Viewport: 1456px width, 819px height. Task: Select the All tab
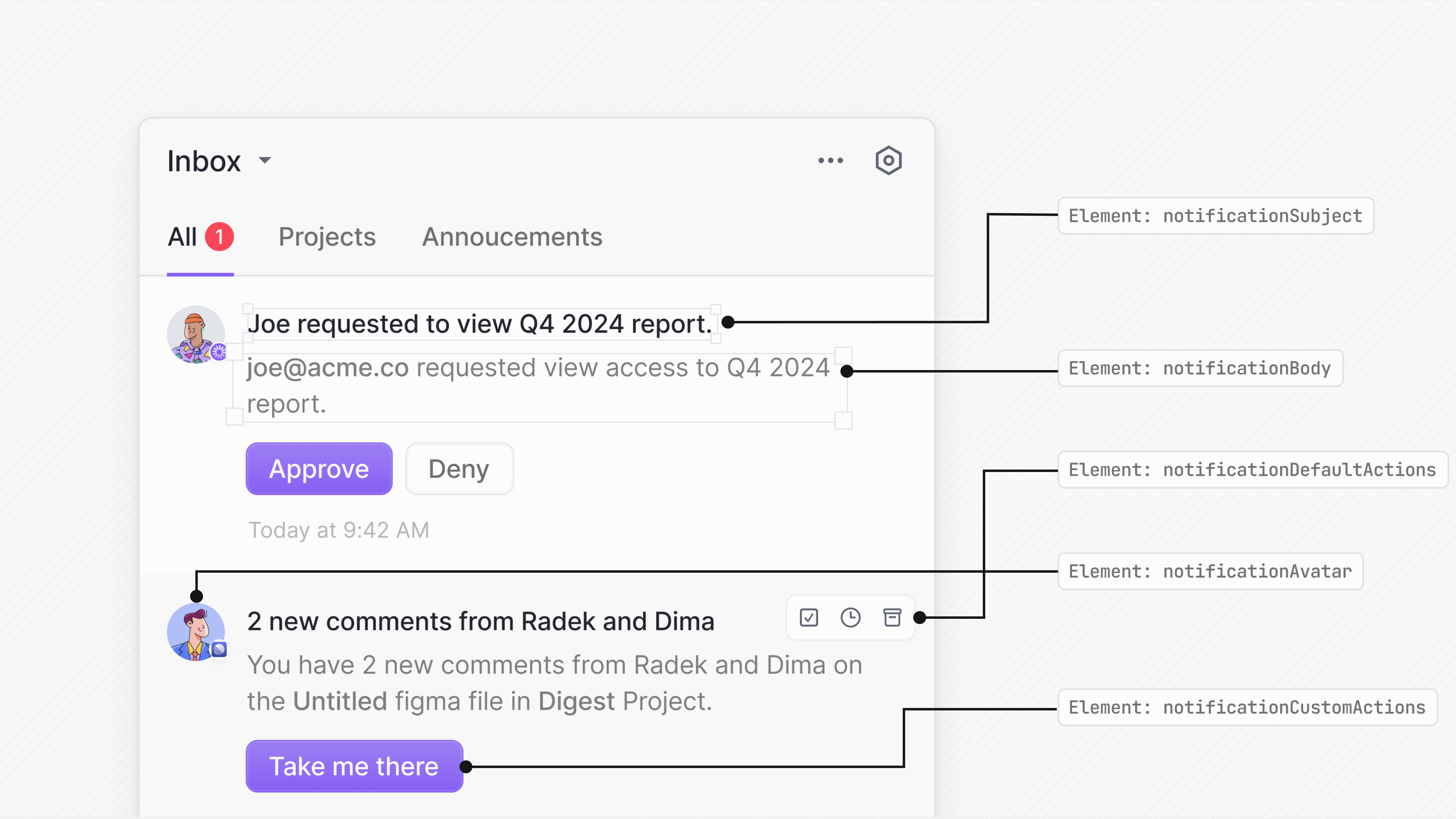click(182, 237)
